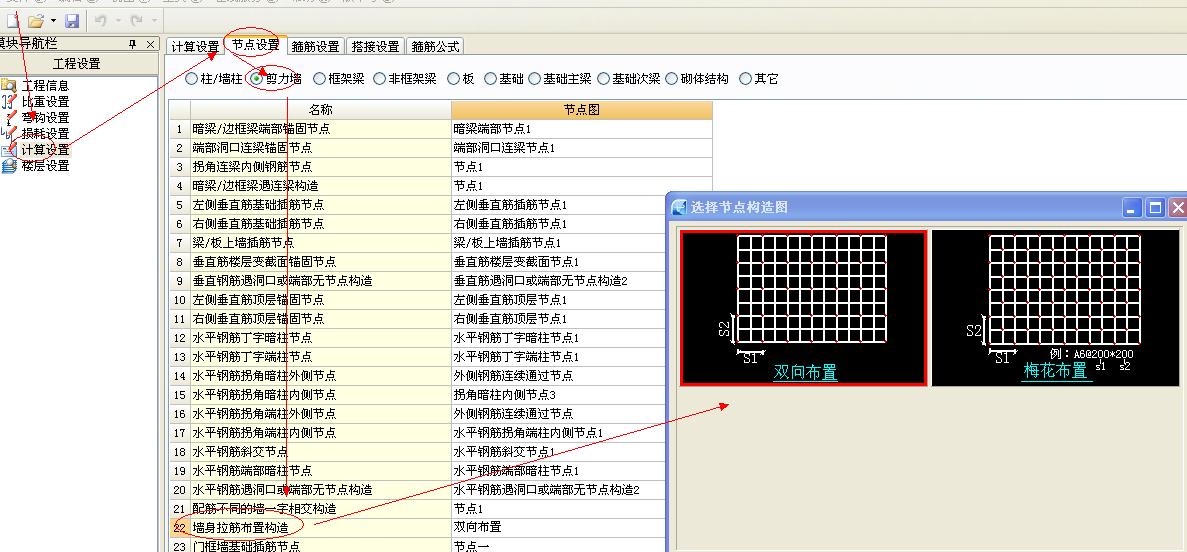Click the cell 垂直钢筋遇洞口或端部无节点构造2
1187x552 pixels.
pyautogui.click(x=559, y=281)
